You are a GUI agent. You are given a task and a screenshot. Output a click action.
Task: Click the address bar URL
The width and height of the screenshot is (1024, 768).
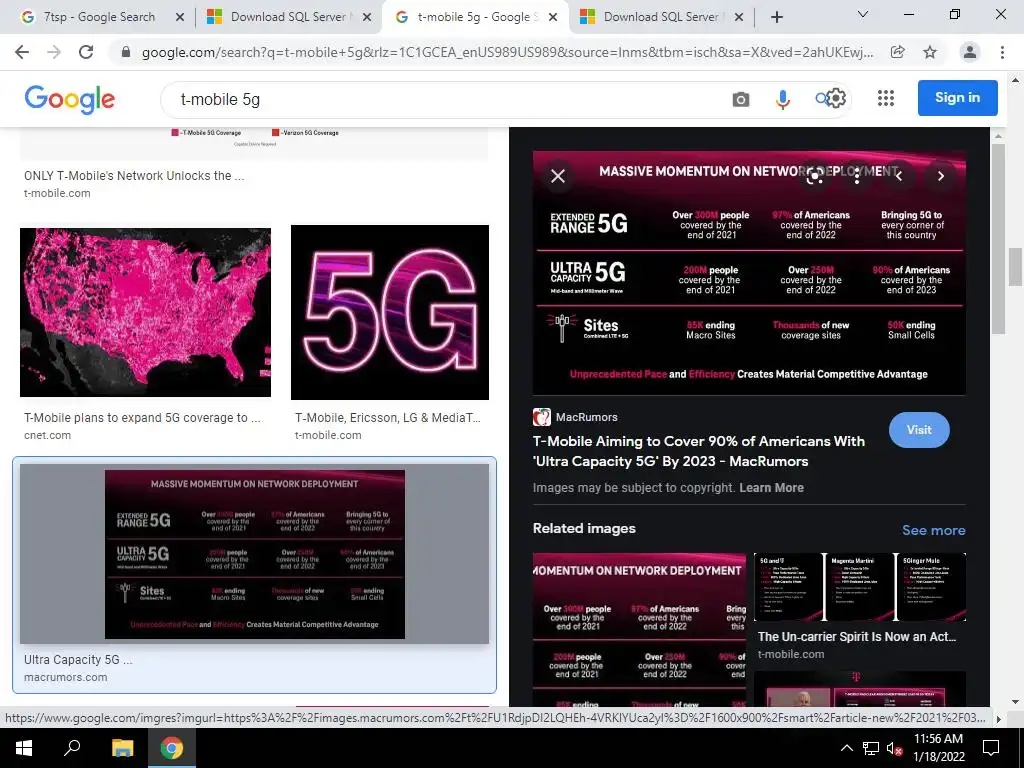click(x=507, y=52)
